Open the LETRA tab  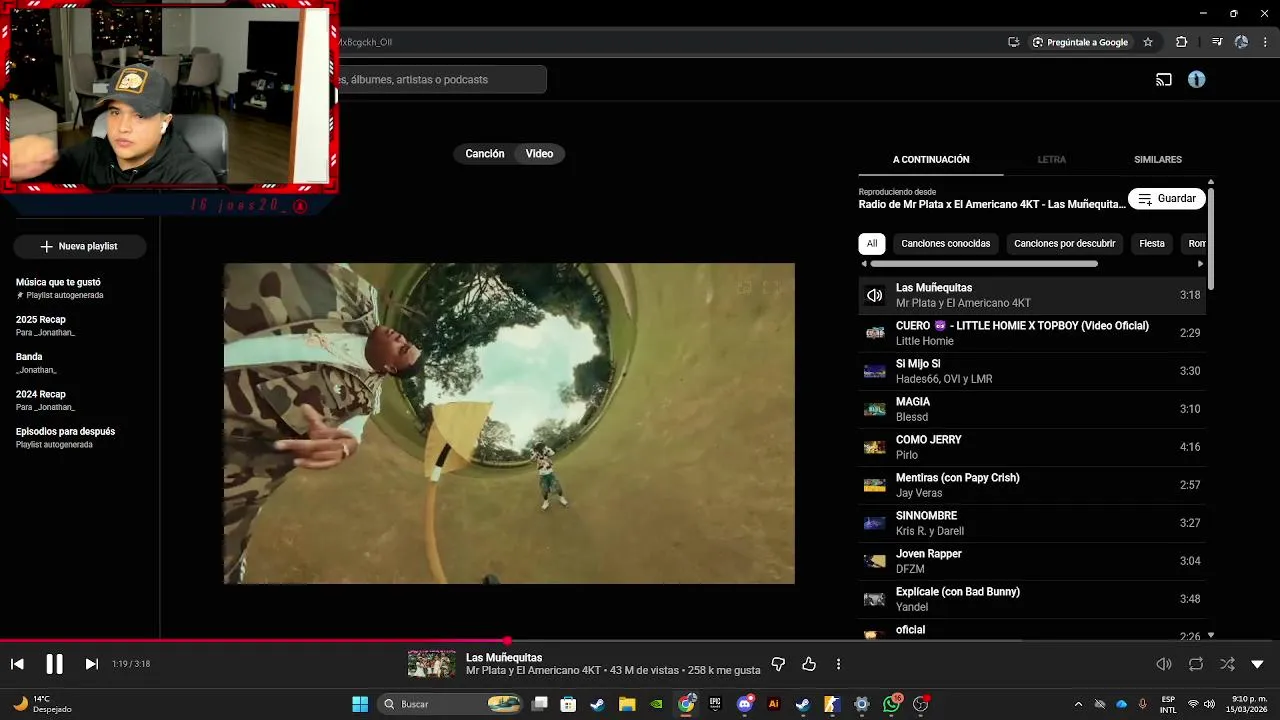tap(1051, 160)
